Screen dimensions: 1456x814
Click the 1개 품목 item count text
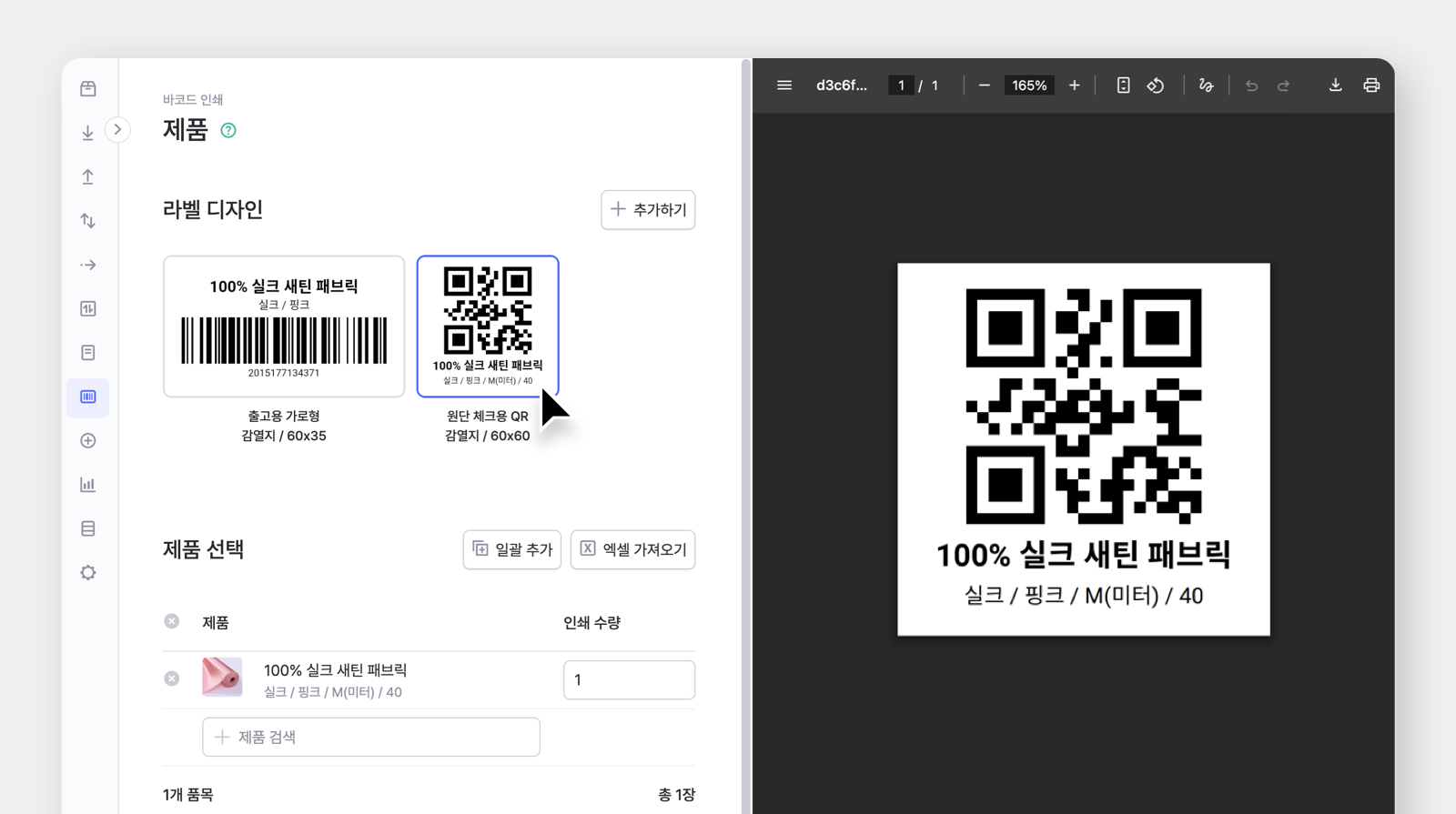(188, 795)
